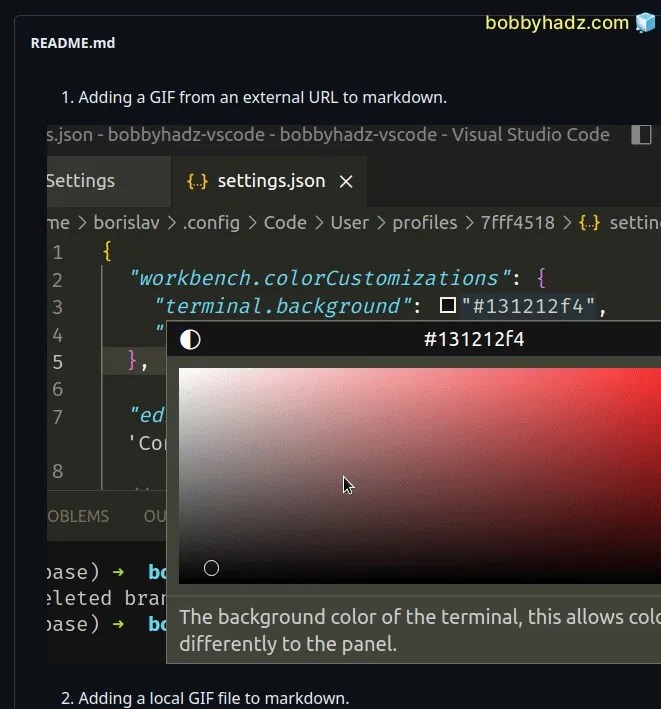This screenshot has height=709, width=661.
Task: Open the PROBLEMS panel tab
Action: click(x=78, y=516)
